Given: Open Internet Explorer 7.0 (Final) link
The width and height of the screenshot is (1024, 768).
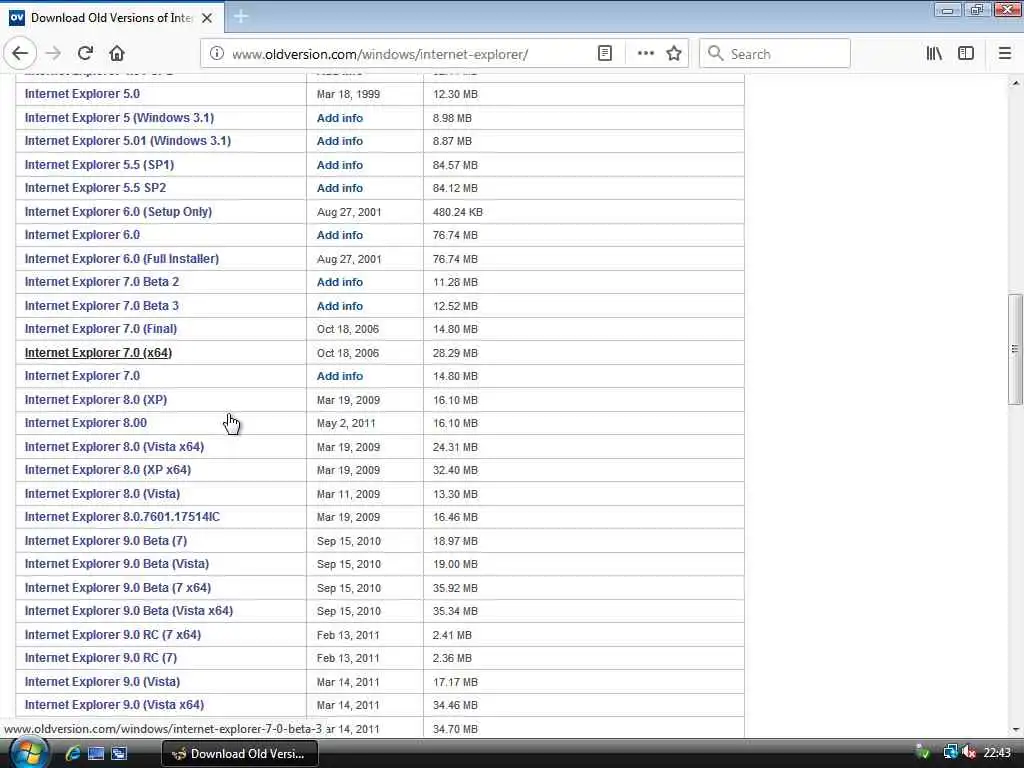Looking at the screenshot, I should [x=101, y=329].
